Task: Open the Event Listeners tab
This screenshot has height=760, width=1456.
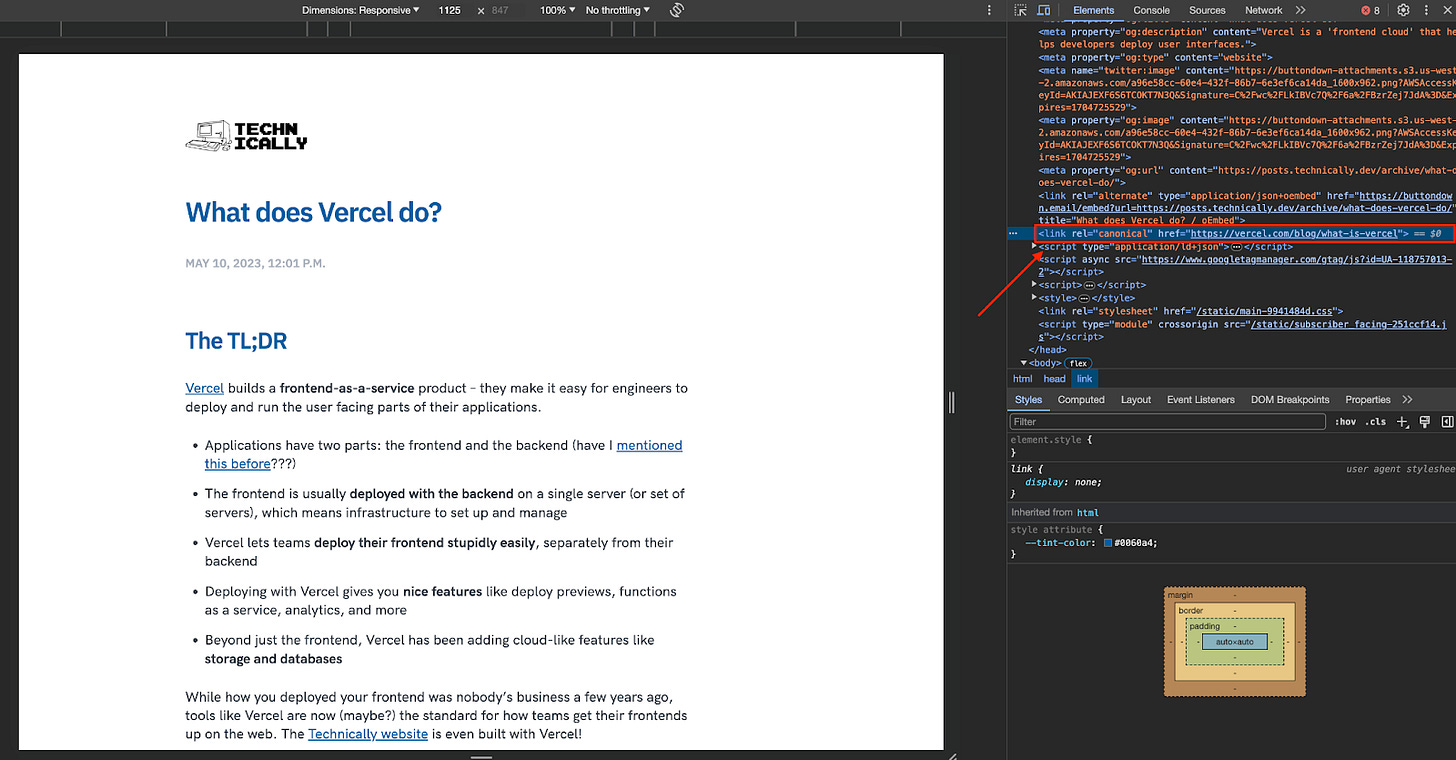Action: [x=1201, y=399]
